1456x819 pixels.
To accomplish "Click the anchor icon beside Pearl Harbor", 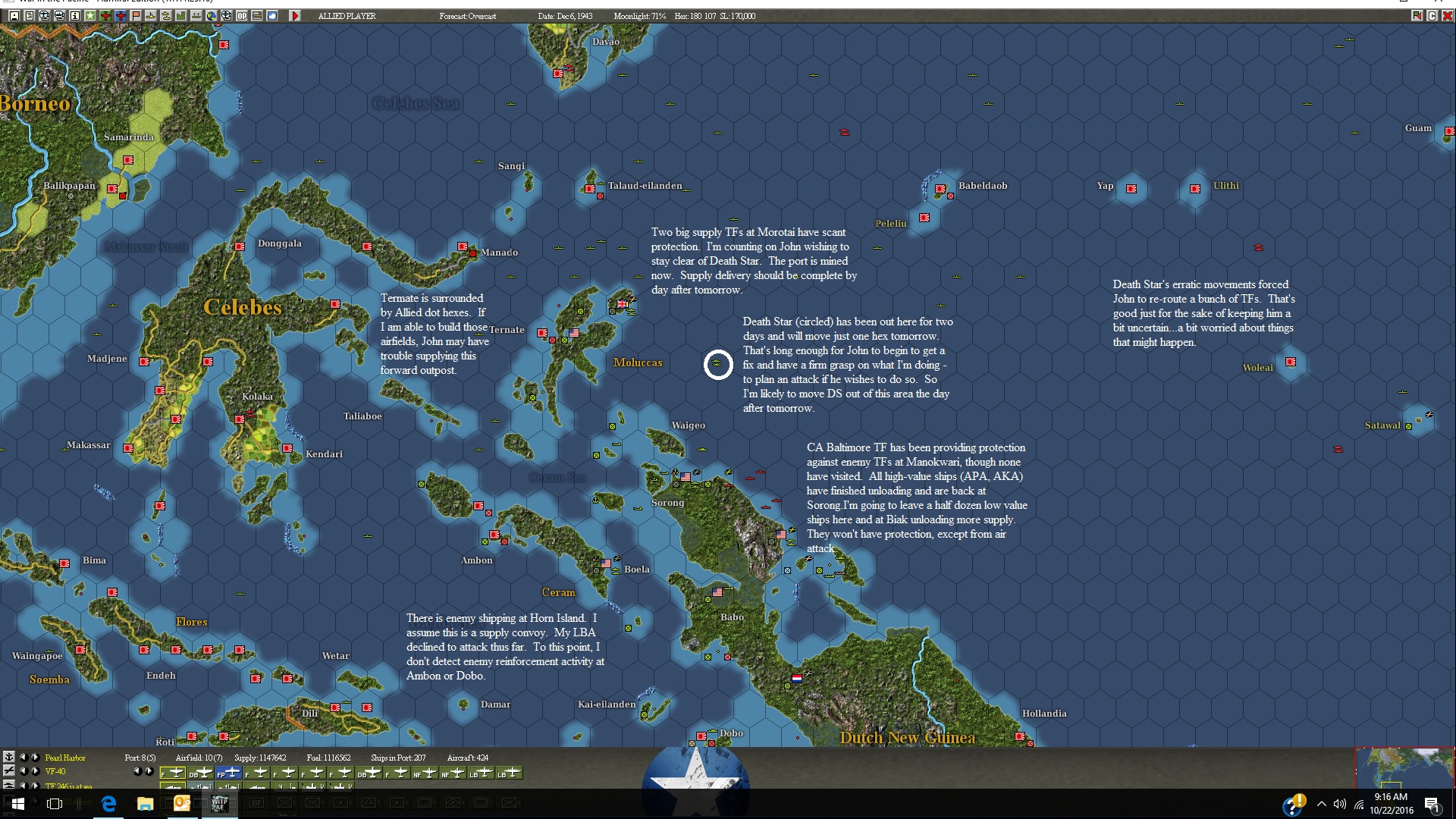I will pos(8,757).
